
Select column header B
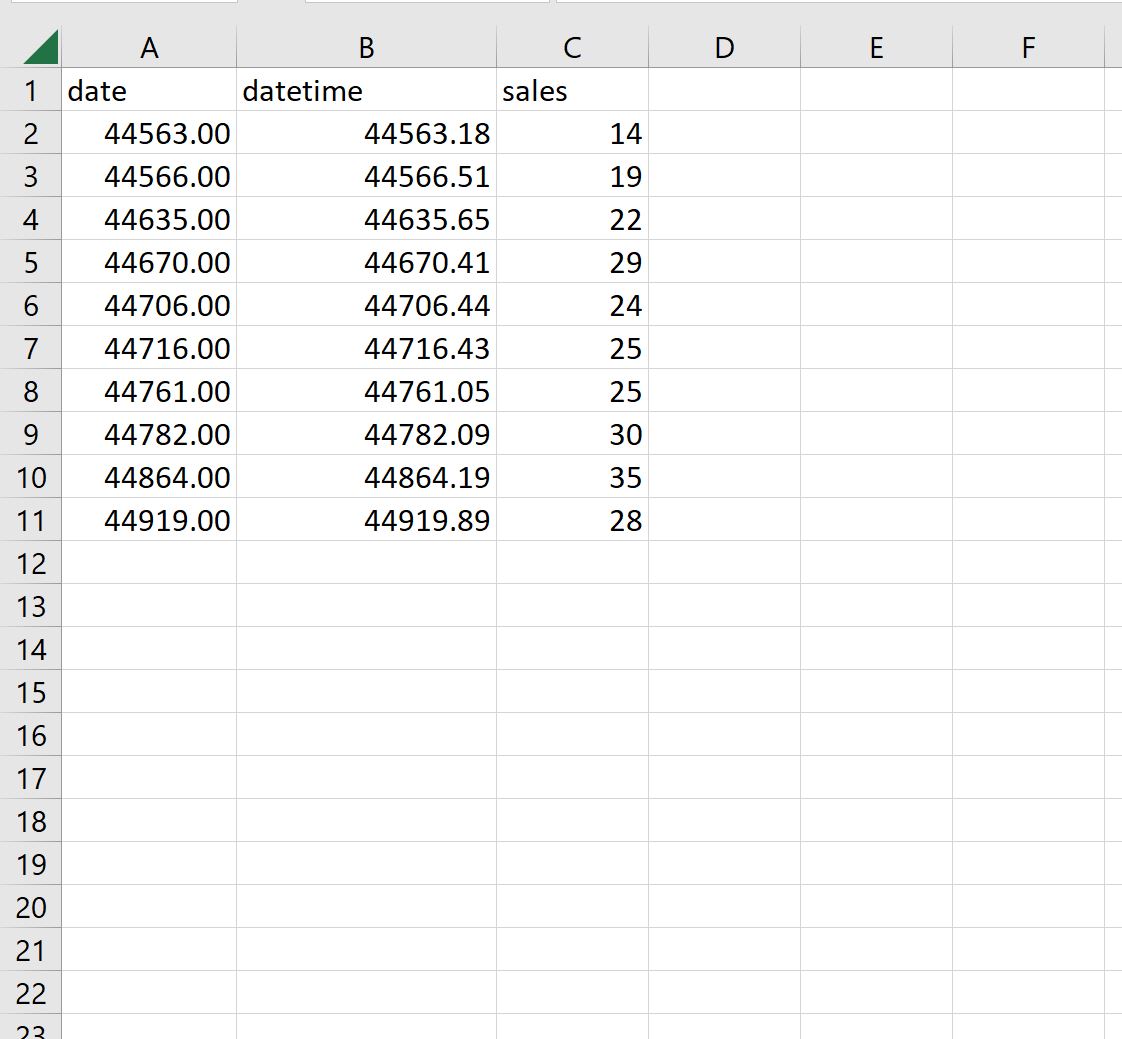[365, 46]
